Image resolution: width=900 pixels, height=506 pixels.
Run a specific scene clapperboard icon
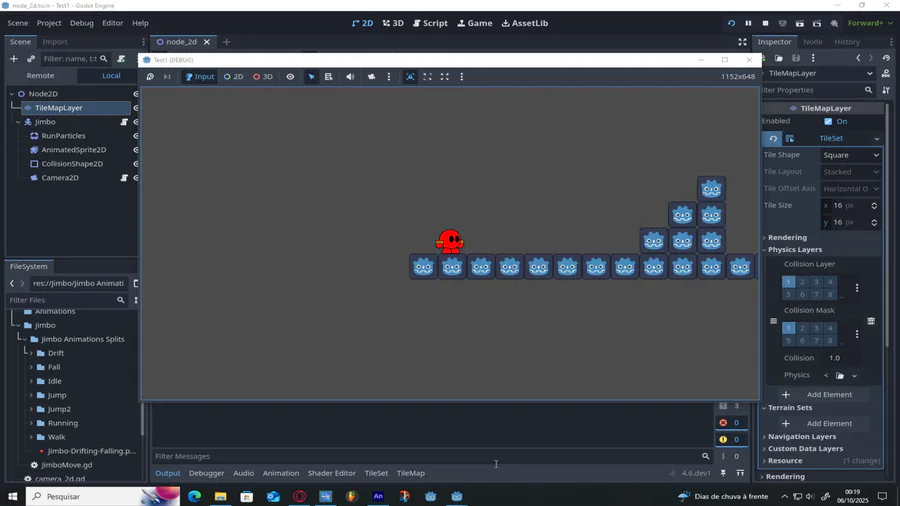pyautogui.click(x=817, y=24)
